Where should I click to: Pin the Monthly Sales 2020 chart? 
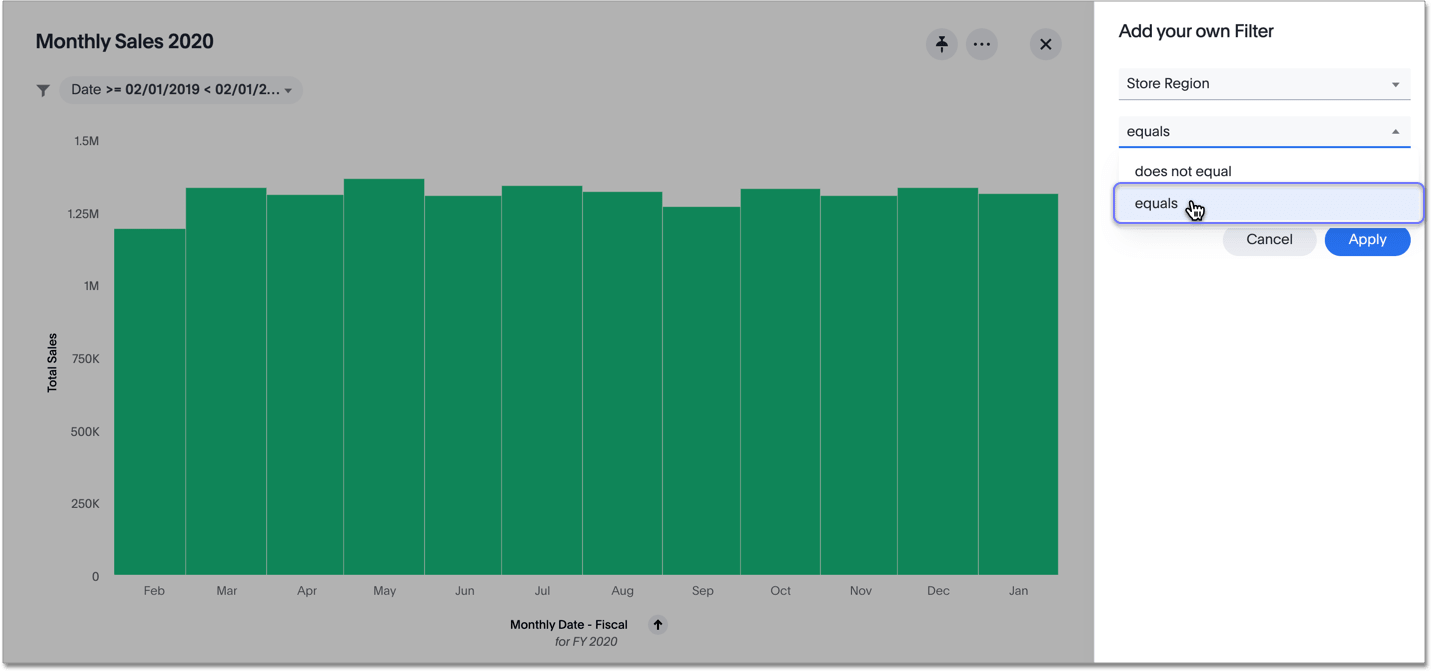pos(941,44)
